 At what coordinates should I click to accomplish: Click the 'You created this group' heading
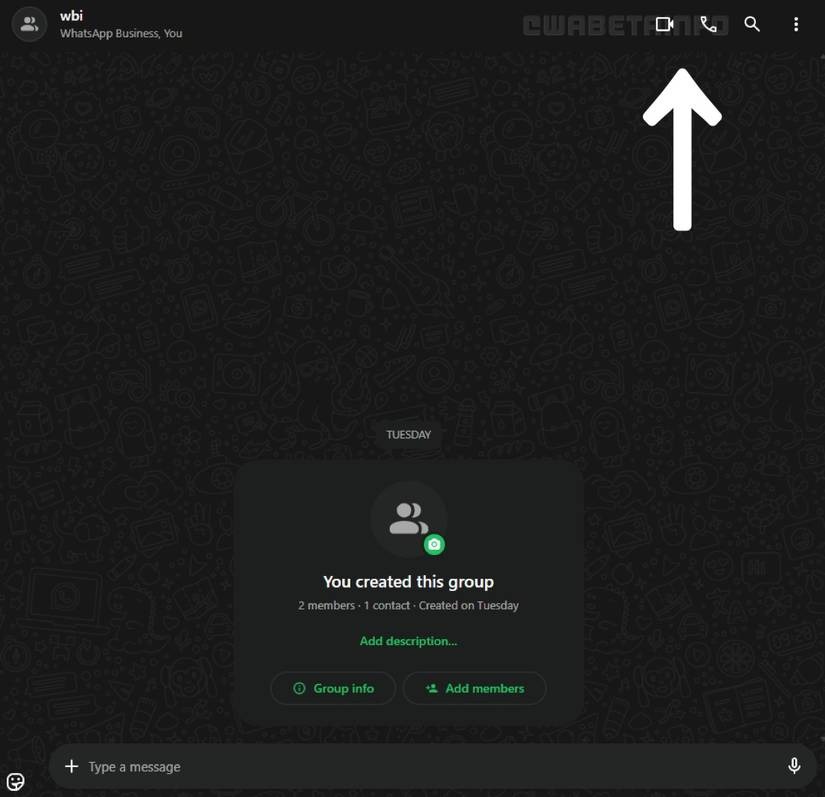[x=408, y=582]
